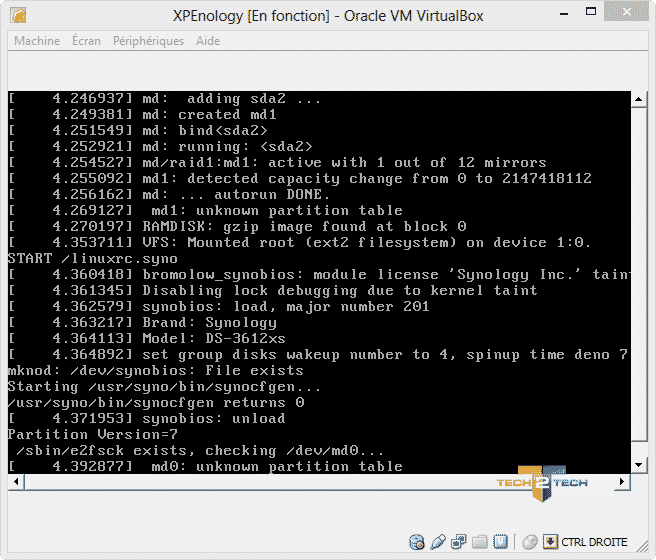Click '/sbin/e2fsck exists, checking /dev/md0...' line

pyautogui.click(x=200, y=450)
